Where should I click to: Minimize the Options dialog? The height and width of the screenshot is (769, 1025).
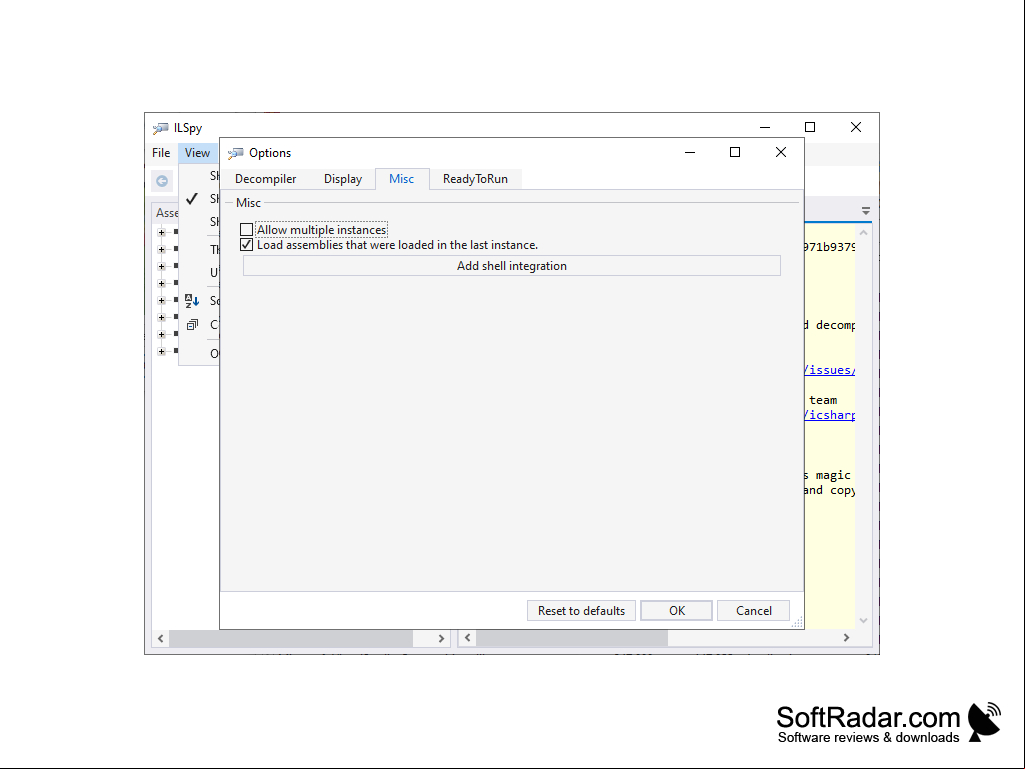[690, 152]
